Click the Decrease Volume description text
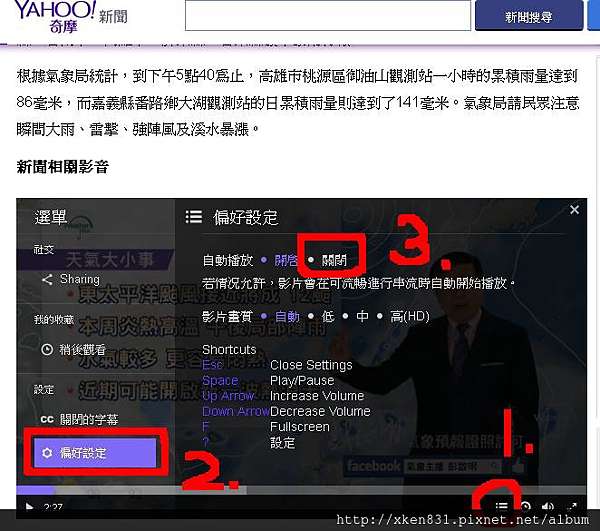 coord(320,411)
